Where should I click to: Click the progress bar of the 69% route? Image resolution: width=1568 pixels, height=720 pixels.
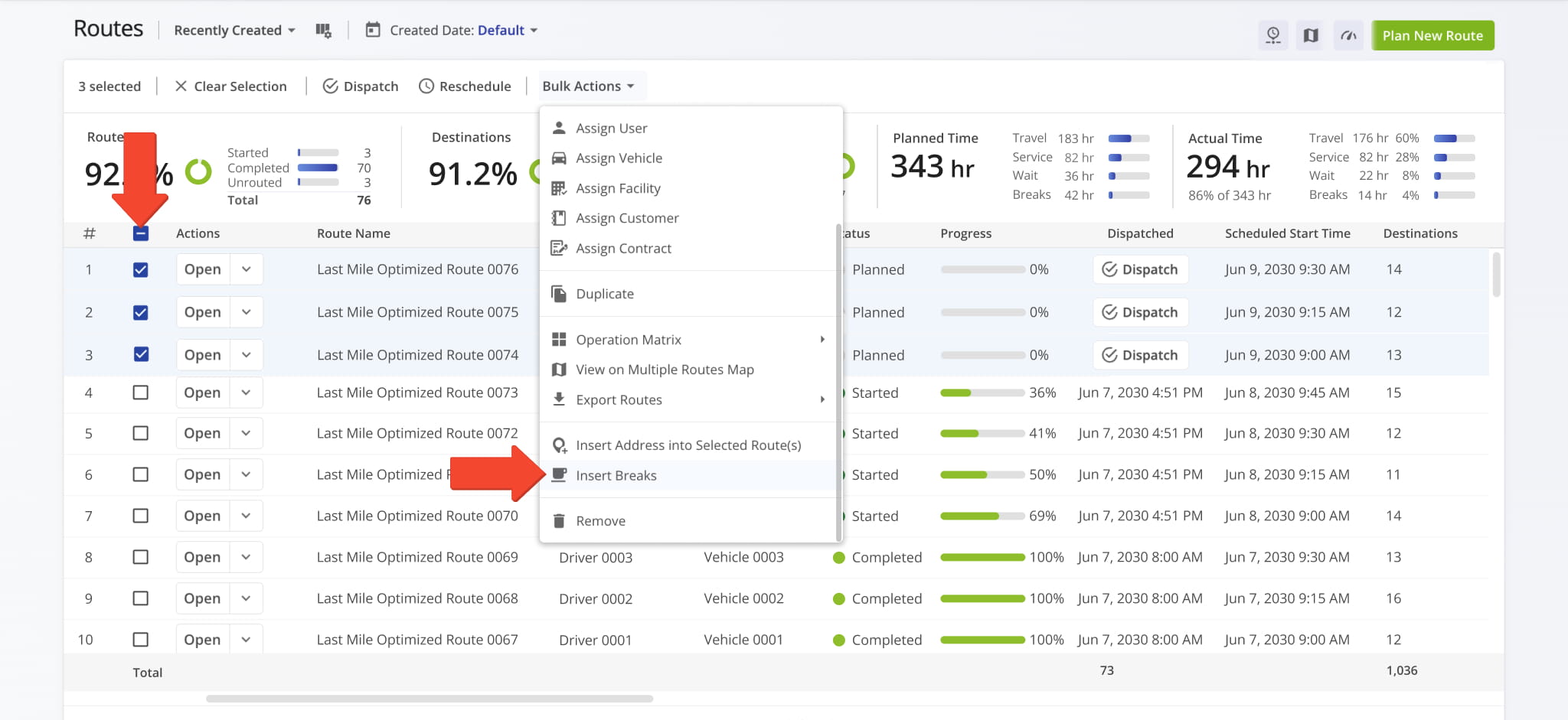pos(982,516)
